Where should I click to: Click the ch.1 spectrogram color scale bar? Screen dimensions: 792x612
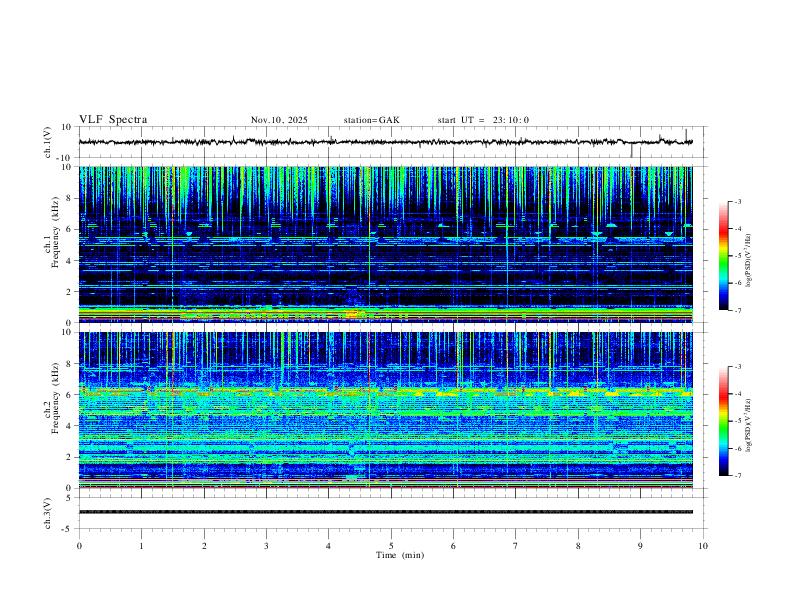[x=723, y=256]
